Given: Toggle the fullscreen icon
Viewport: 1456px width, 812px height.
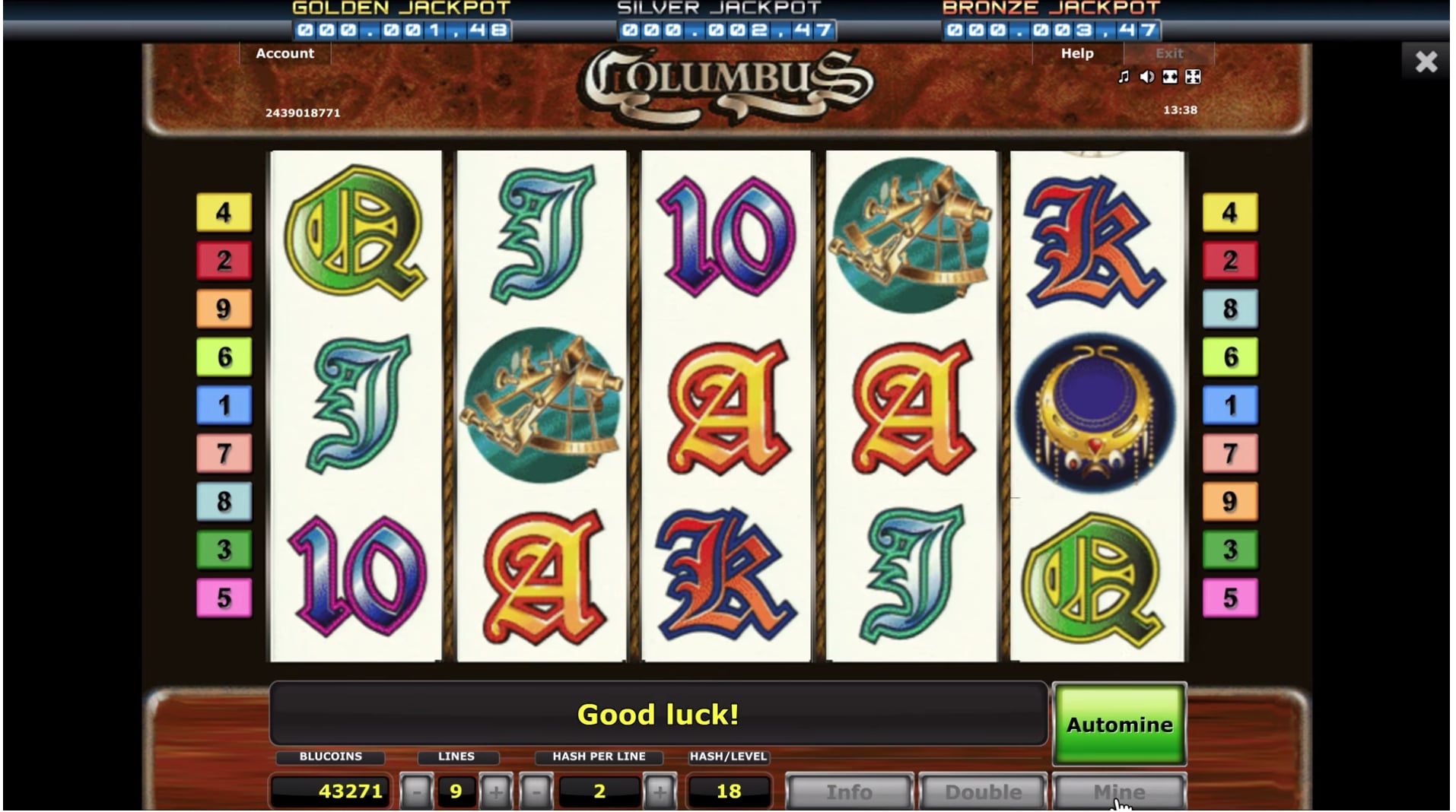Looking at the screenshot, I should point(1170,77).
